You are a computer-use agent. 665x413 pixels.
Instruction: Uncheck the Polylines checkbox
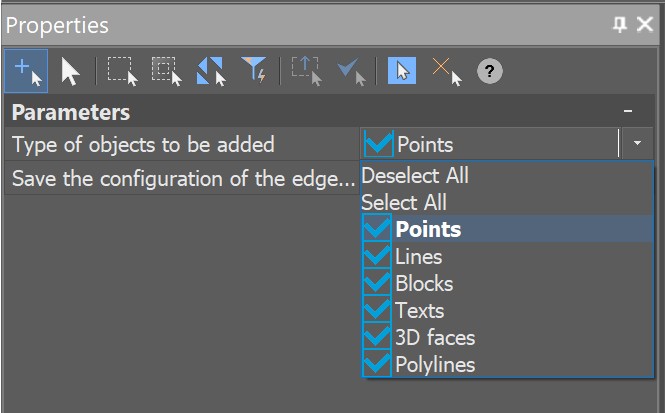click(378, 364)
